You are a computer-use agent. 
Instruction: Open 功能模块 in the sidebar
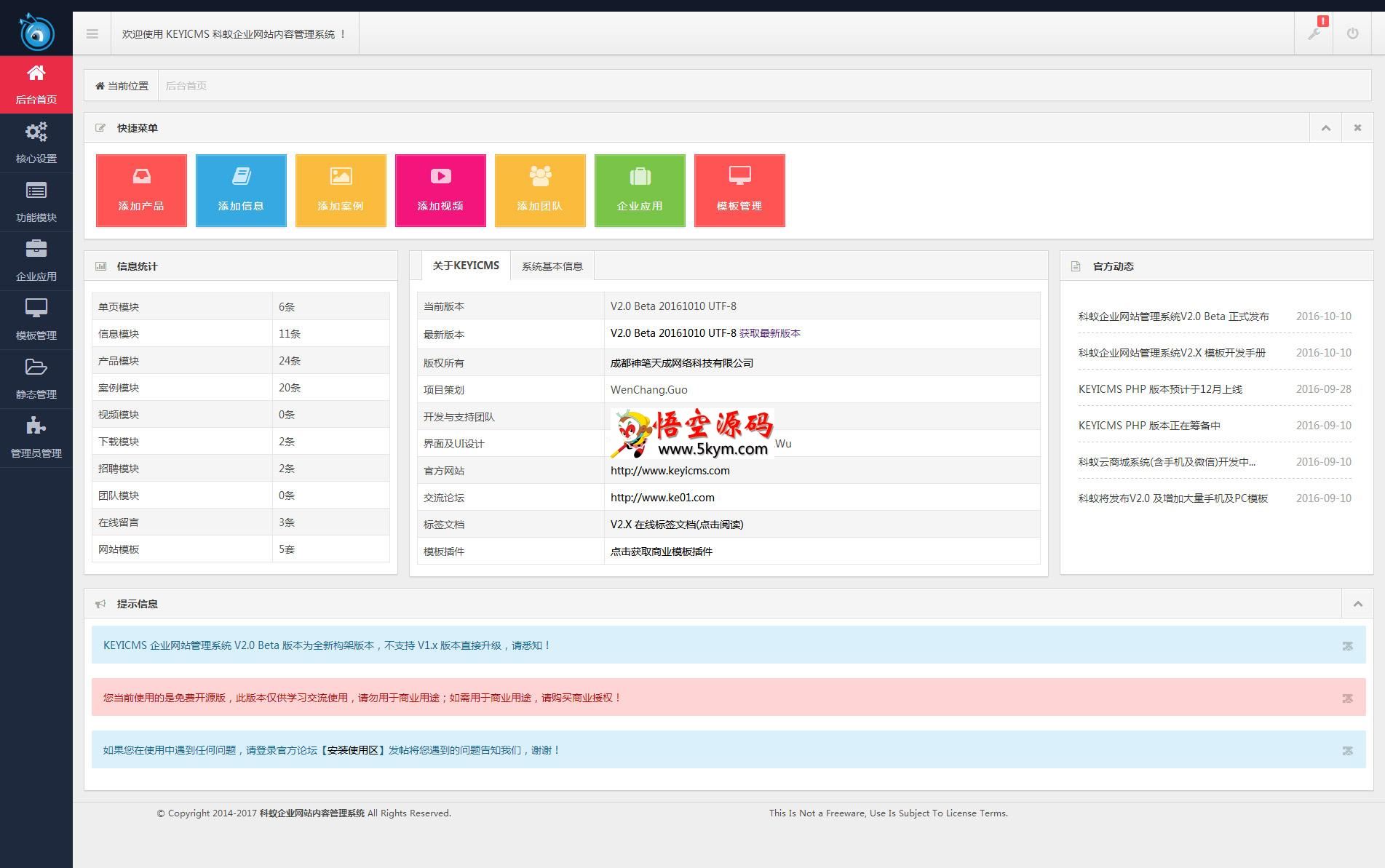point(36,202)
